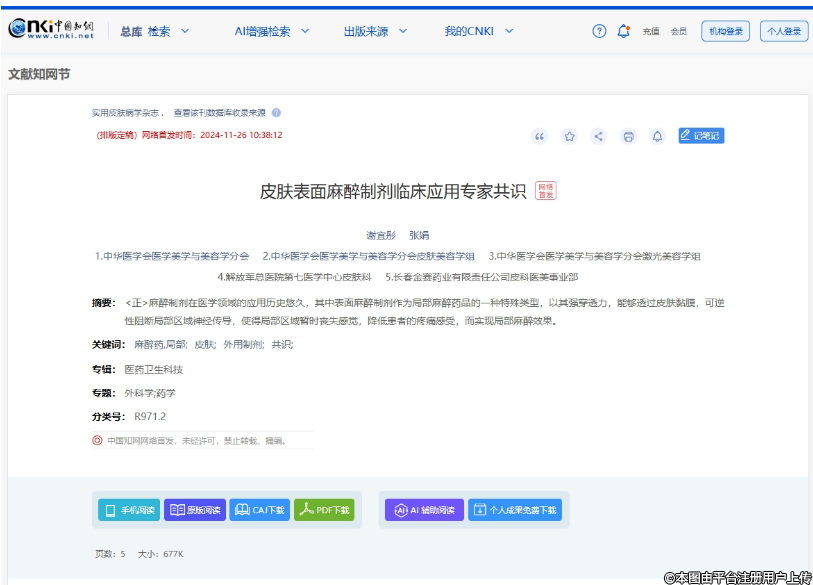Expand the 总库 检索 dropdown

tap(154, 31)
